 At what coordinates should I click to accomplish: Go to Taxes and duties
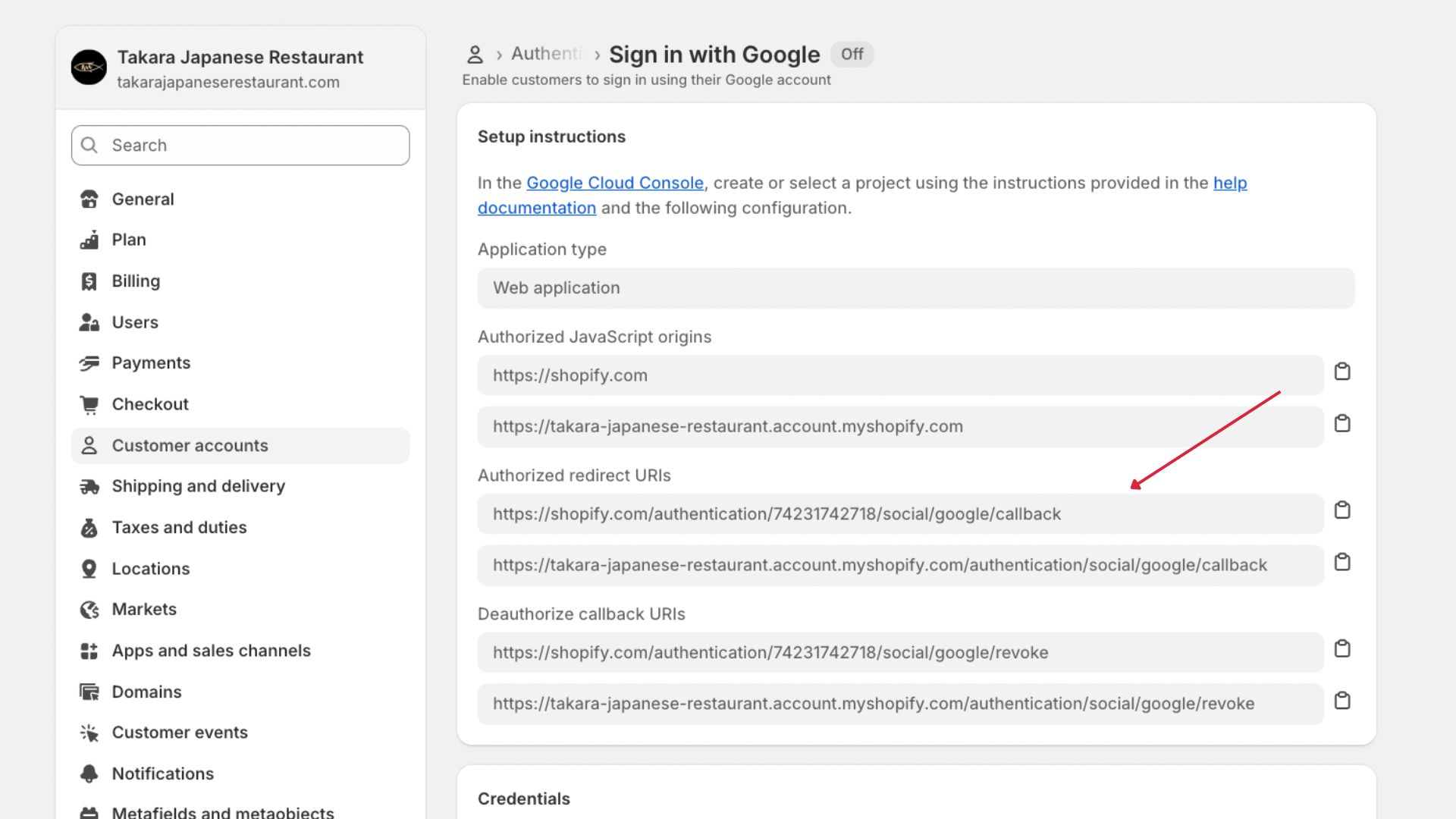pyautogui.click(x=240, y=528)
